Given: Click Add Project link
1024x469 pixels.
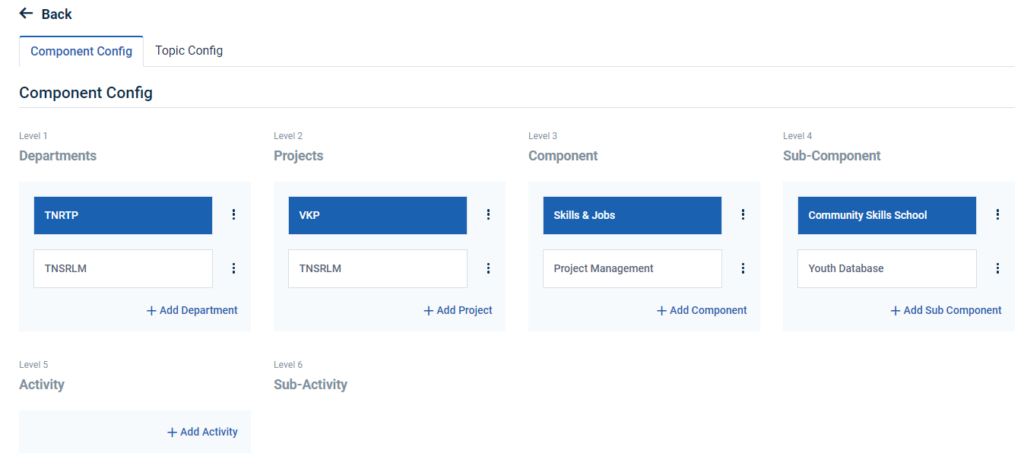Looking at the screenshot, I should click(x=458, y=310).
